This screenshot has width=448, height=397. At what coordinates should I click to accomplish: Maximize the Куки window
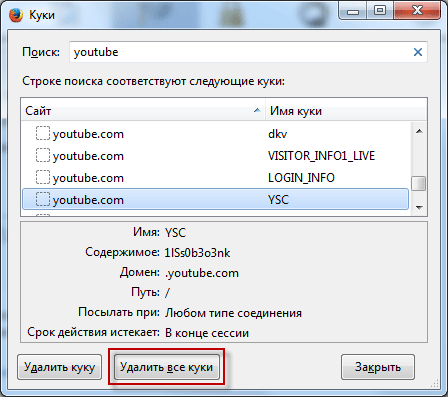[380, 11]
